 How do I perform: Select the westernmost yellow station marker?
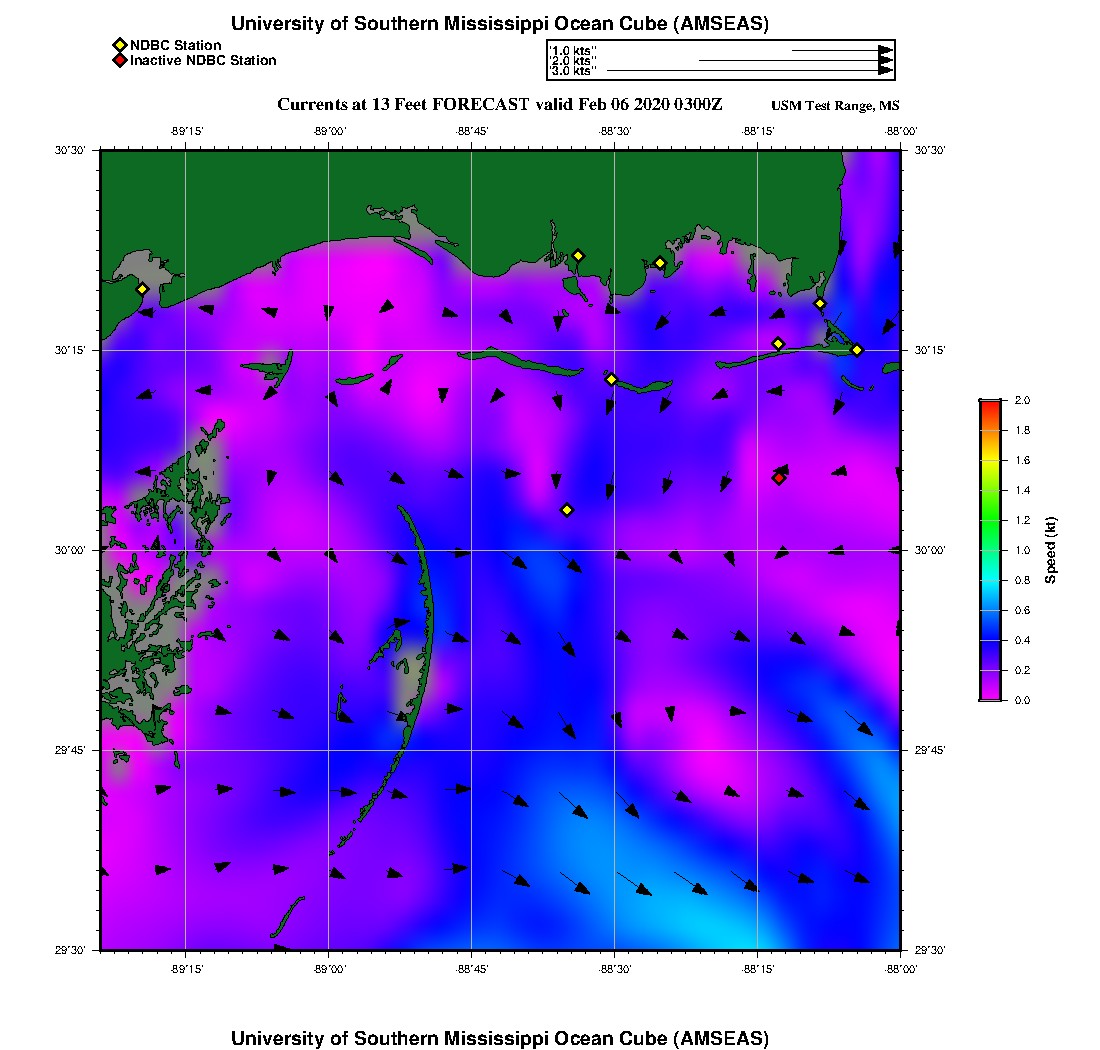(142, 289)
